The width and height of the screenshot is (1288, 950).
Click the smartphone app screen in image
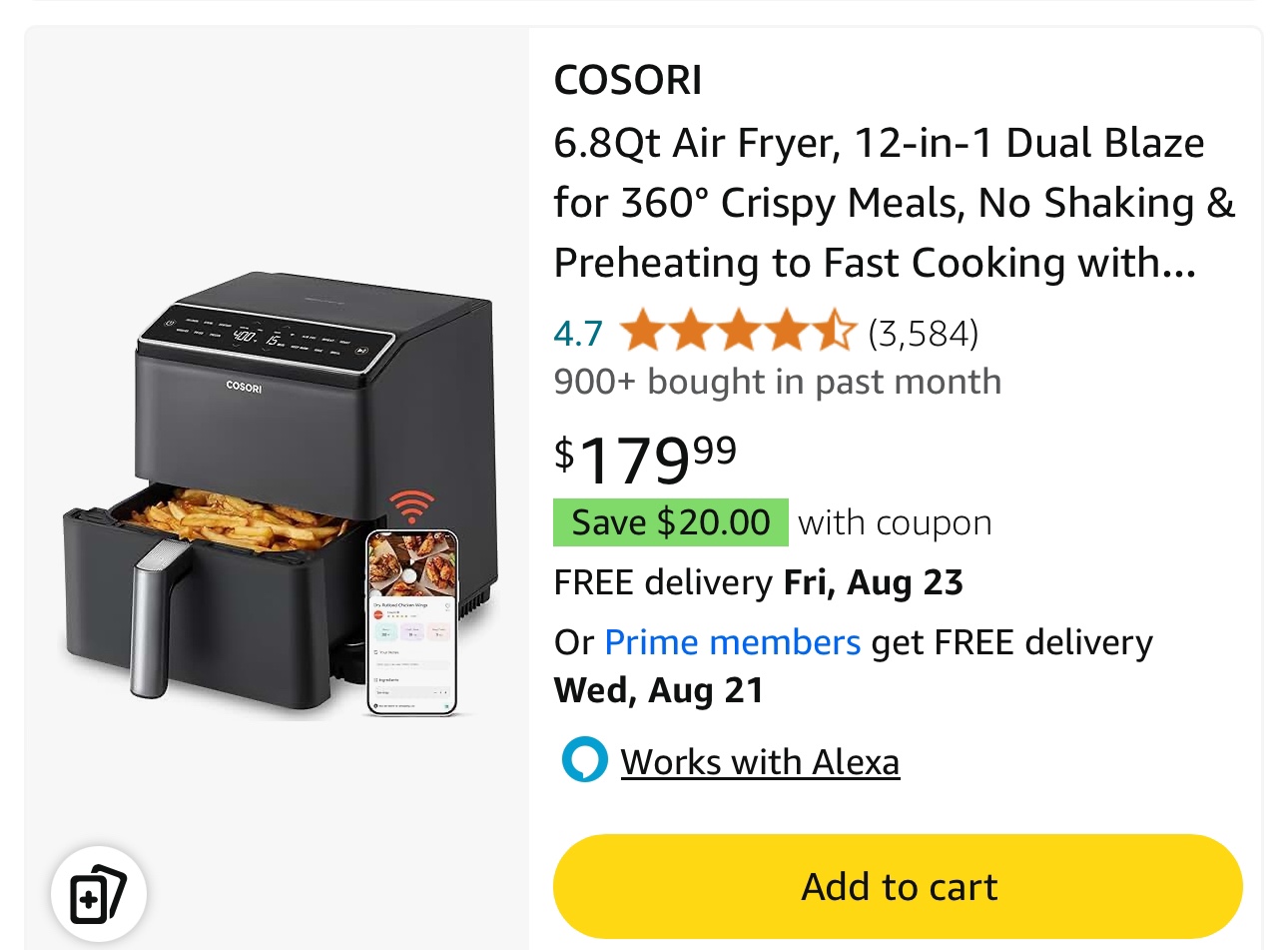[x=411, y=621]
